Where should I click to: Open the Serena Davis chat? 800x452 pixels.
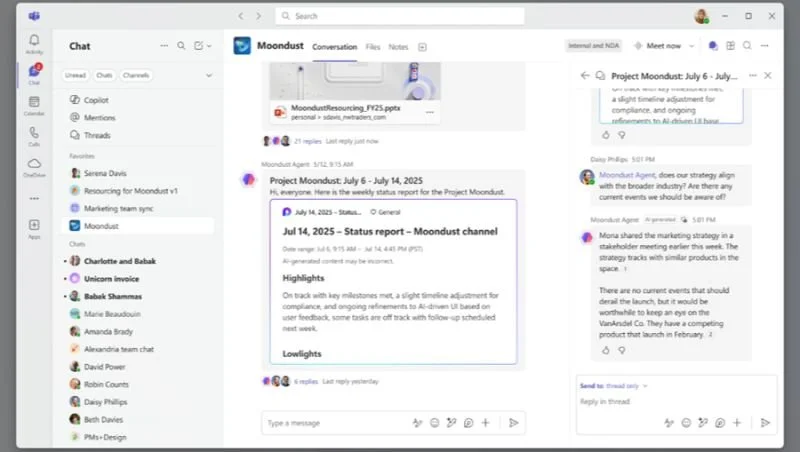pyautogui.click(x=138, y=173)
